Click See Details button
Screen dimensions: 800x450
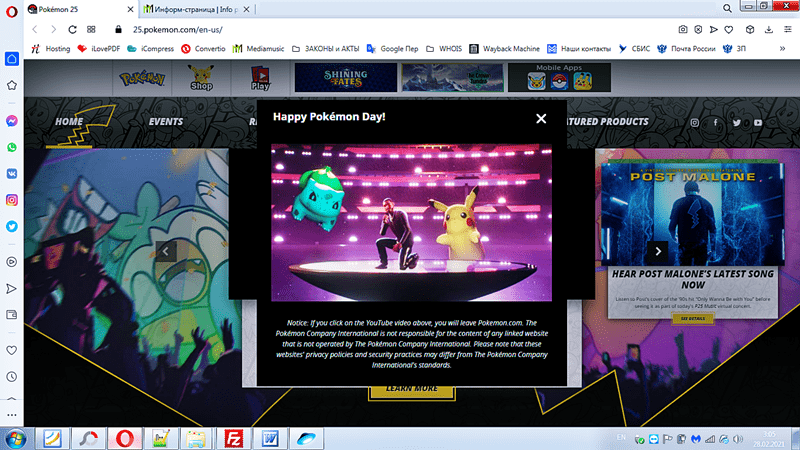[692, 318]
